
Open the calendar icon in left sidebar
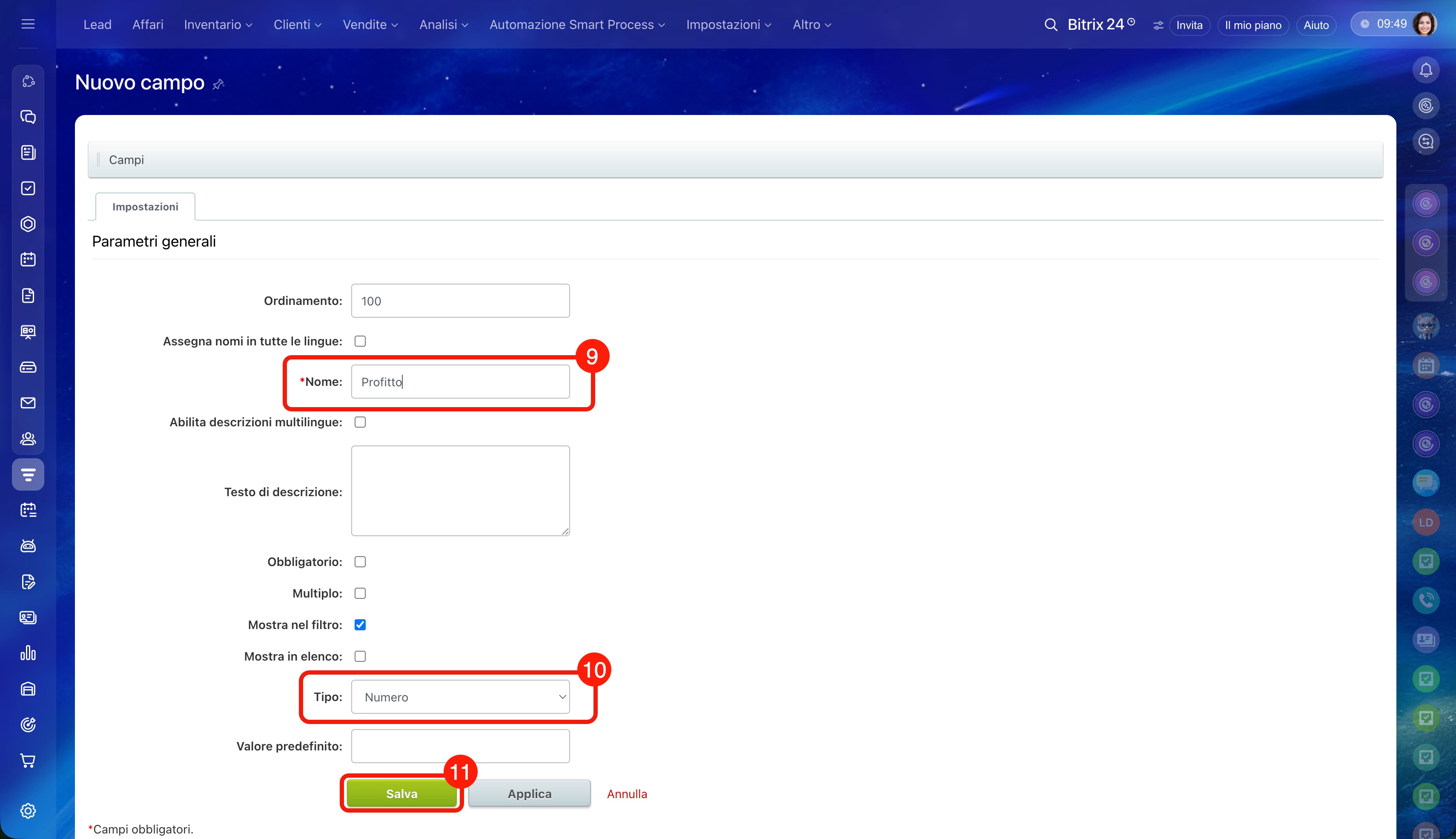tap(28, 259)
